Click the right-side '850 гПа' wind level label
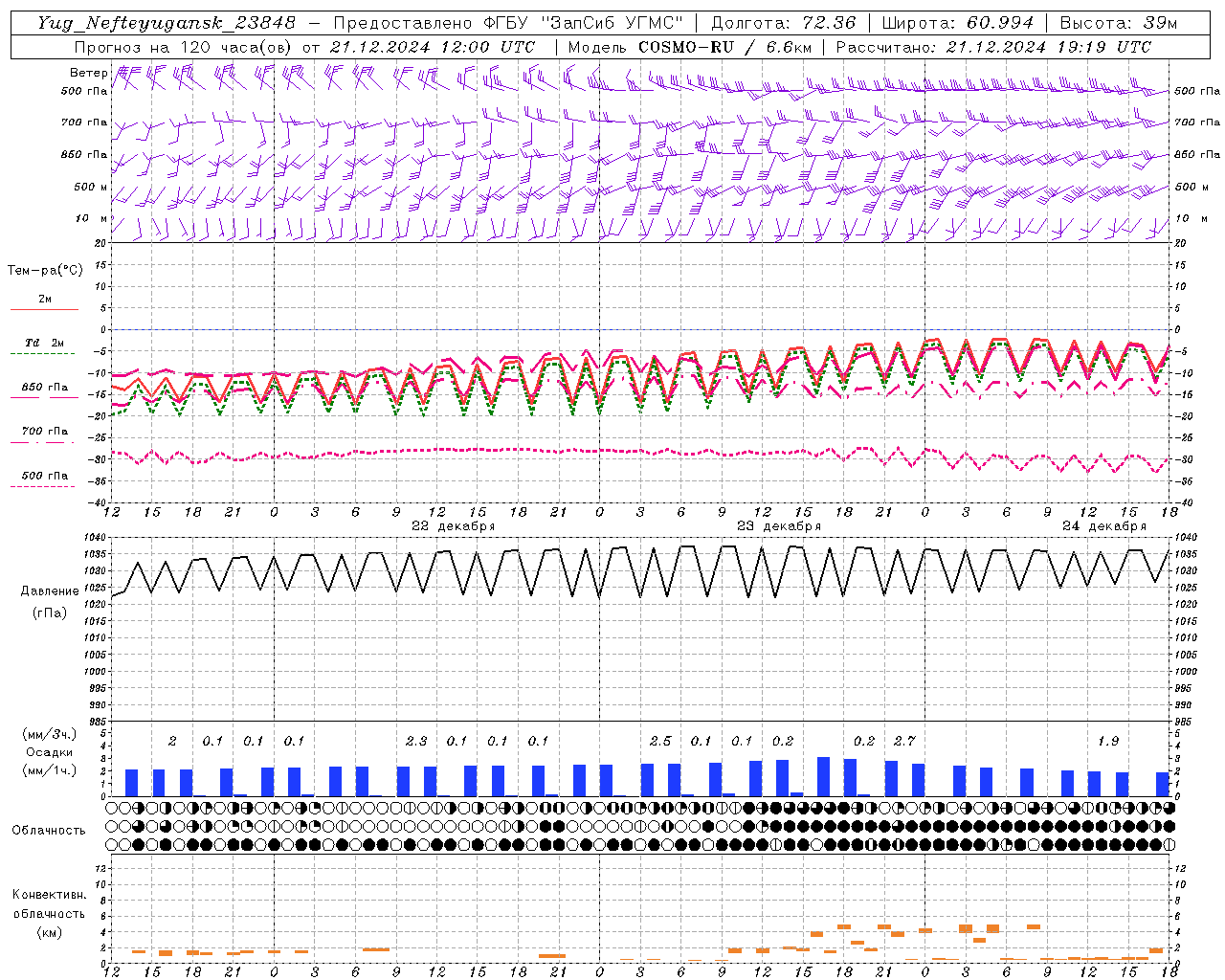The height and width of the screenshot is (980, 1225). [x=1197, y=154]
